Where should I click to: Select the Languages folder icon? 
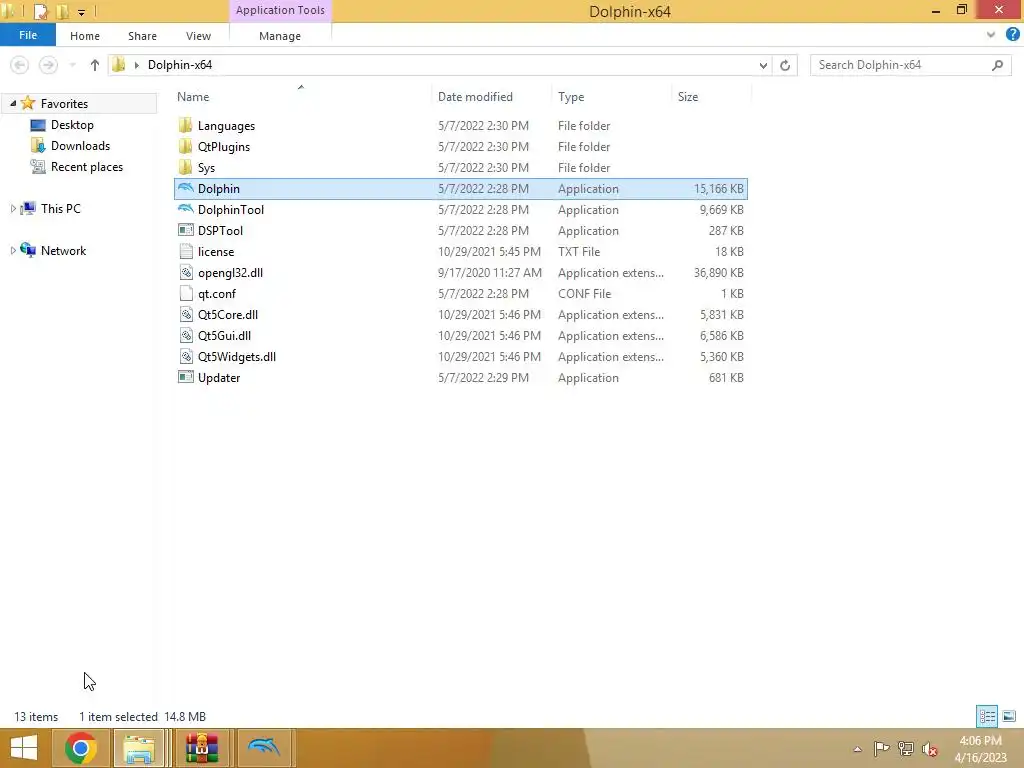(x=185, y=125)
